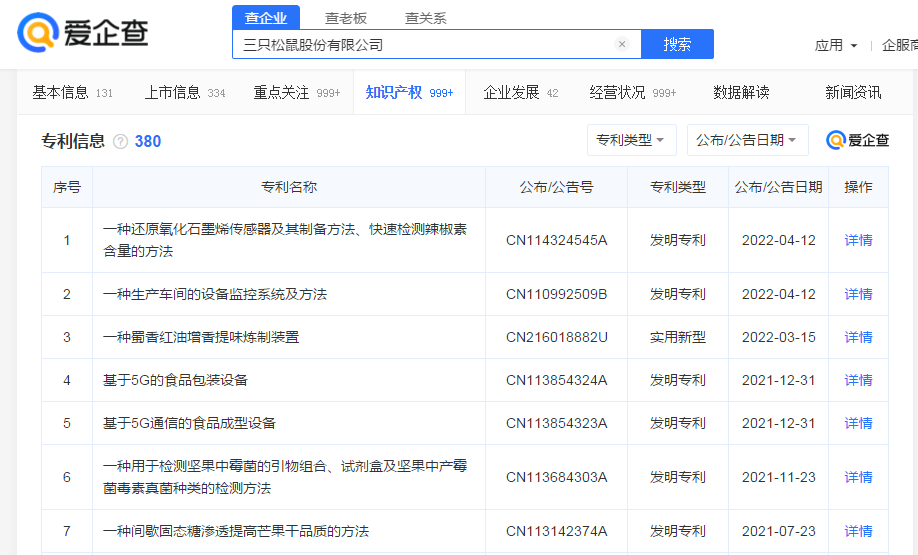Viewport: 918px width, 555px height.
Task: Click the 爱企查 logo above the patent table
Action: click(x=857, y=140)
